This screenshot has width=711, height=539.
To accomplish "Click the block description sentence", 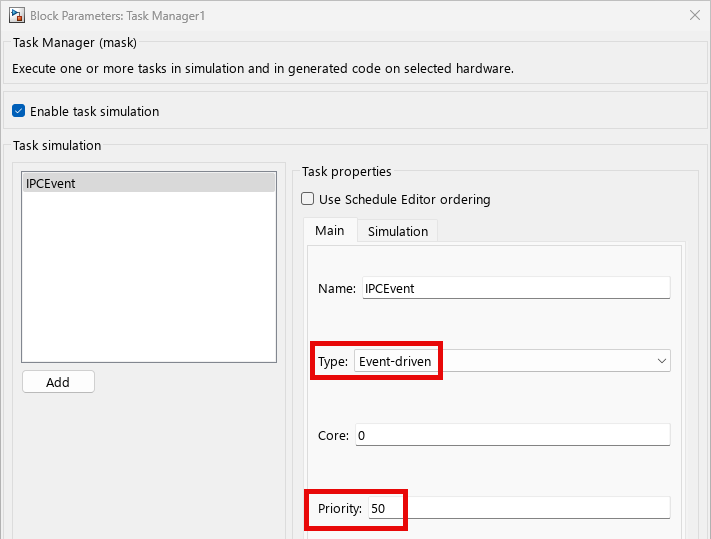I will [x=263, y=68].
